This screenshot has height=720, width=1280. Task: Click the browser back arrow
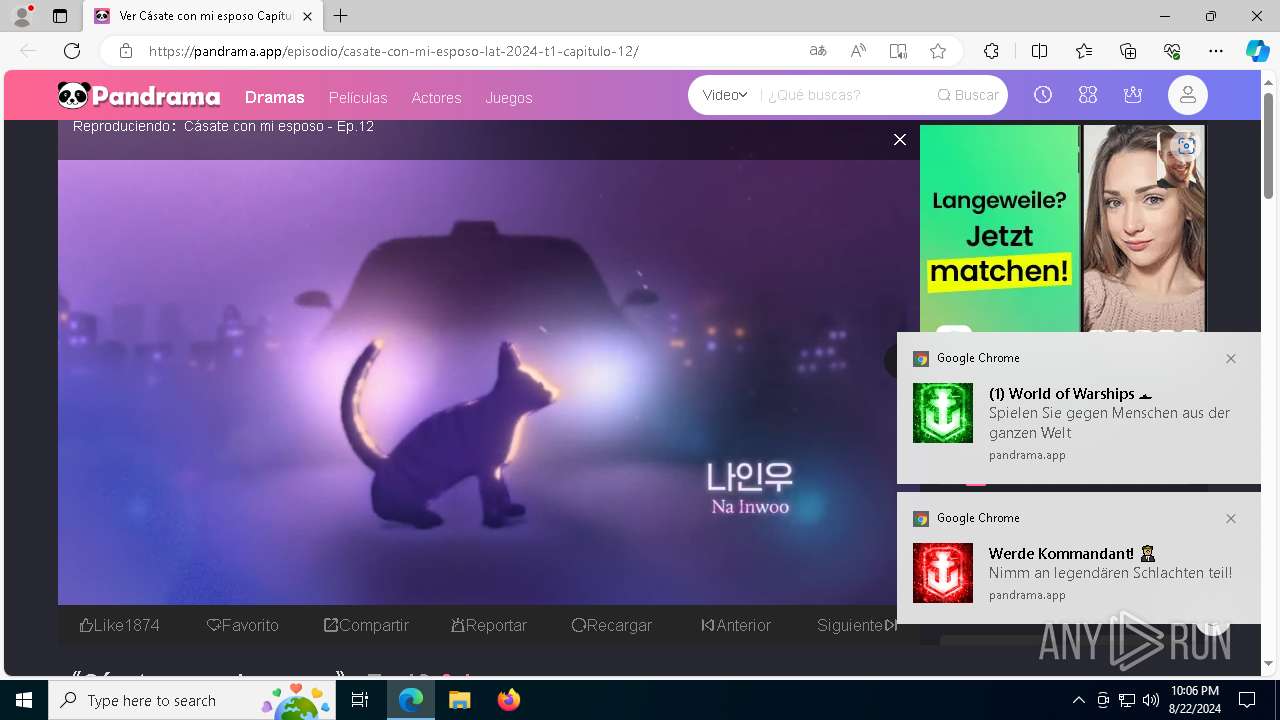28,51
